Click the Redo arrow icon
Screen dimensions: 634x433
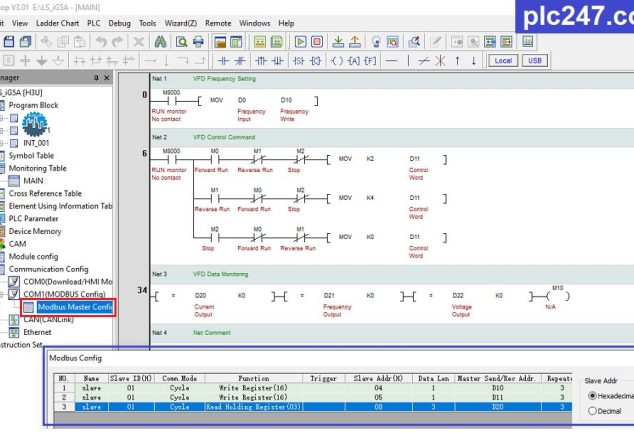pyautogui.click(x=118, y=42)
